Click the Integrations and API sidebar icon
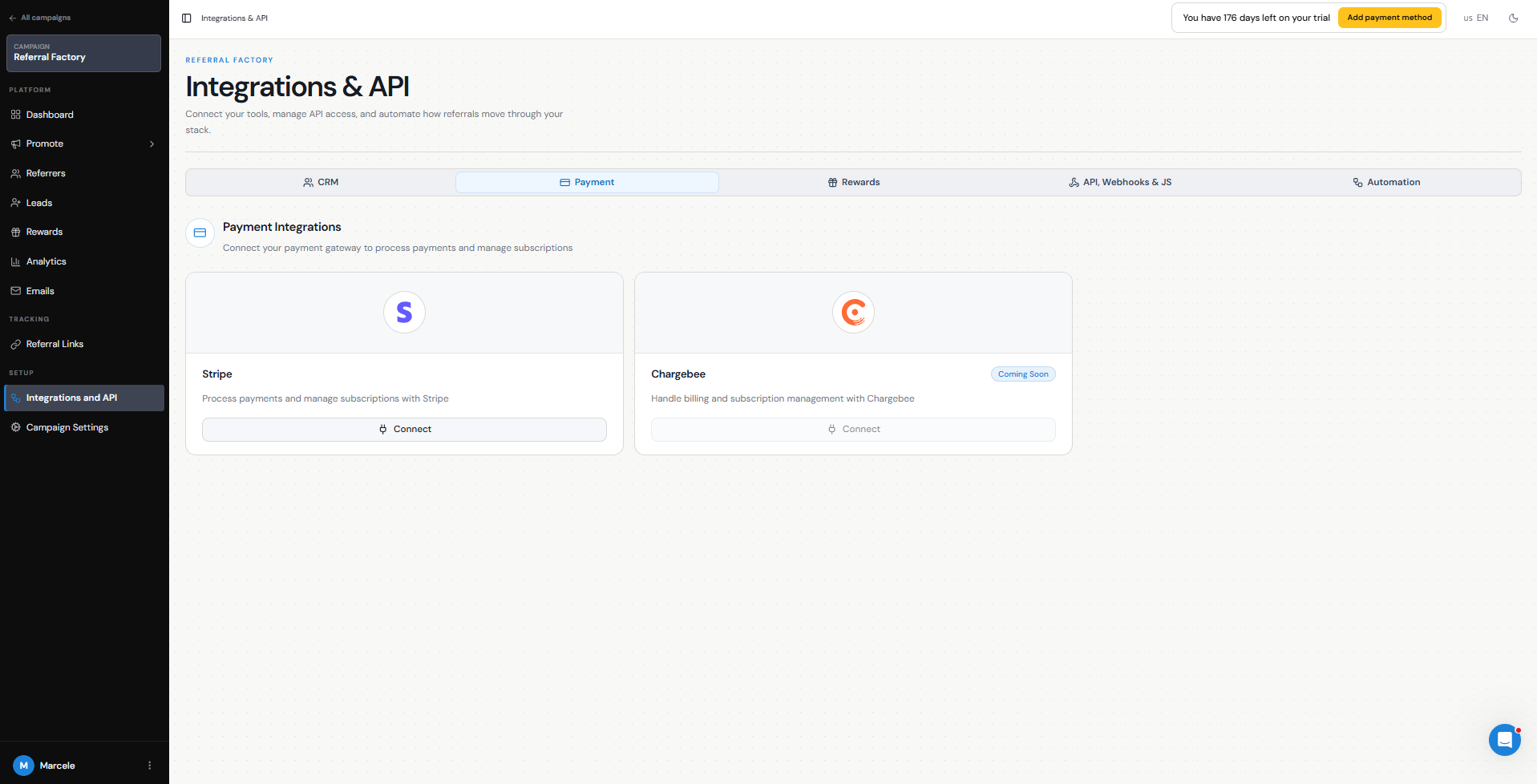This screenshot has width=1537, height=784. tap(15, 398)
